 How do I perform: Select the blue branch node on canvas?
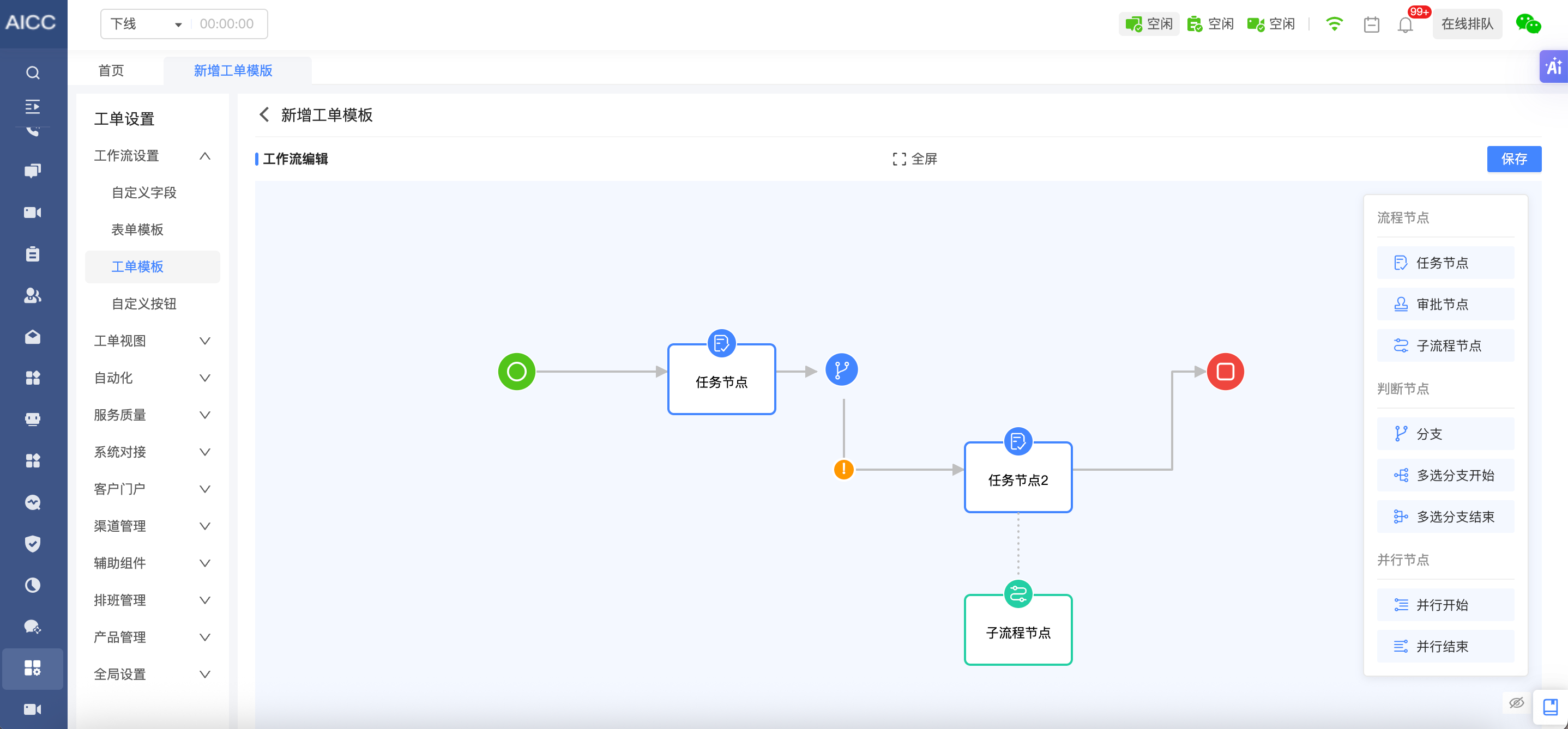click(841, 369)
